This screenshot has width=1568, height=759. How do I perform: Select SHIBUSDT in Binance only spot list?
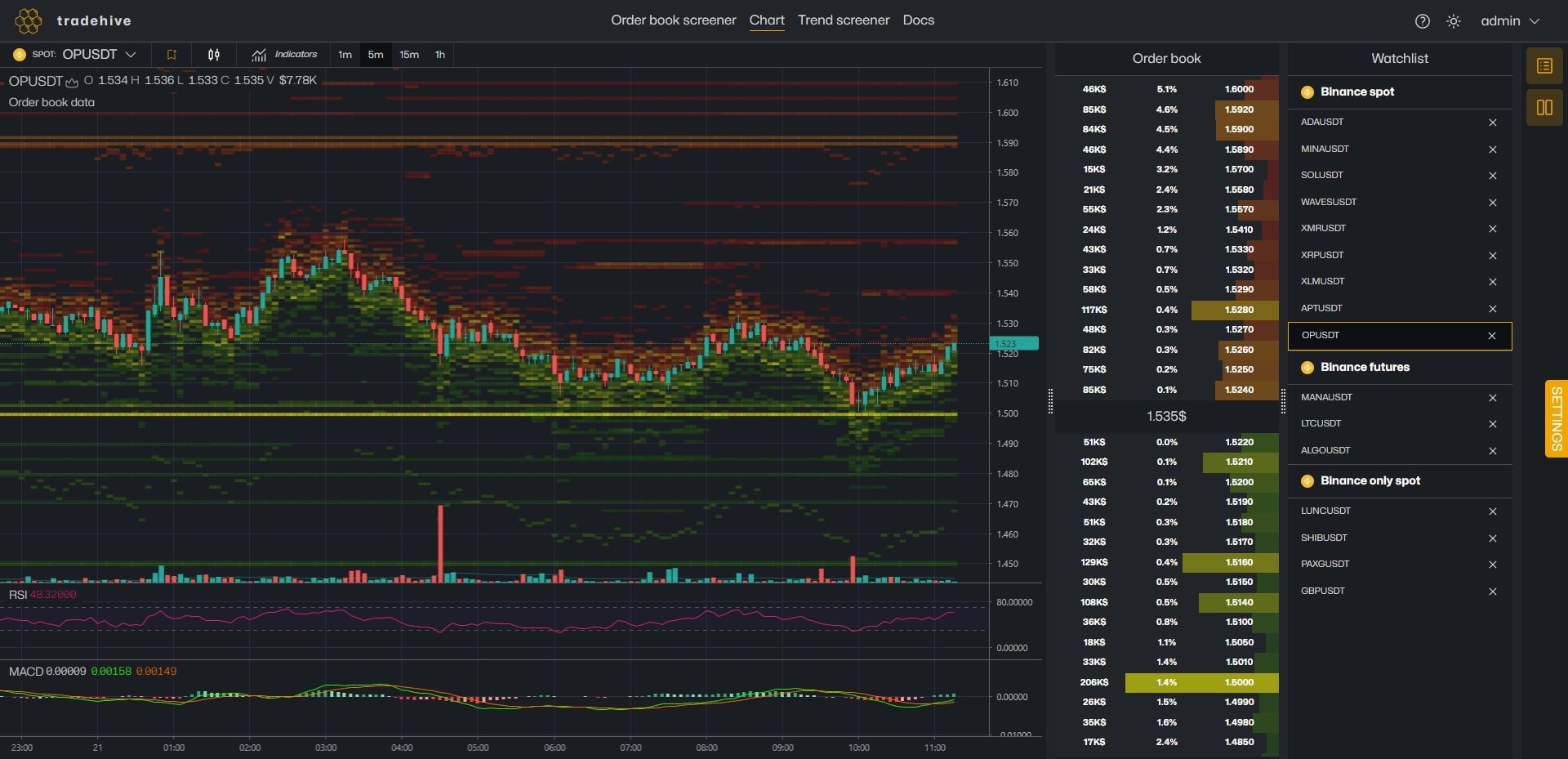tap(1324, 538)
